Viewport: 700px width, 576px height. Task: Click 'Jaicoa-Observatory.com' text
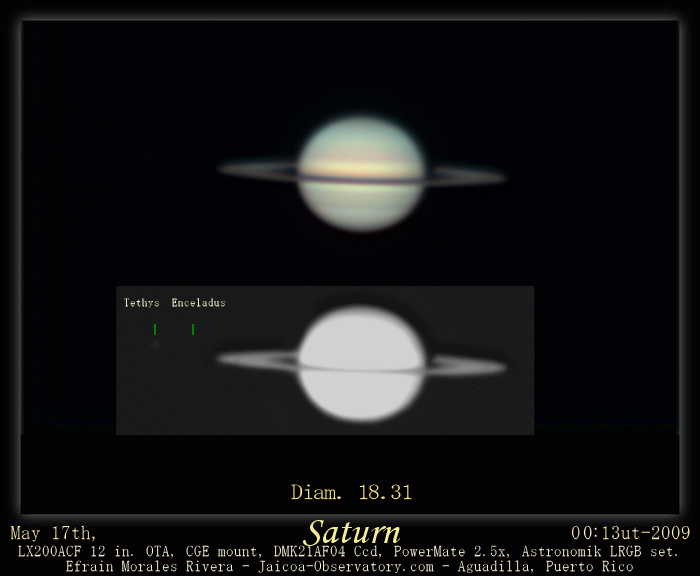[x=346, y=567]
